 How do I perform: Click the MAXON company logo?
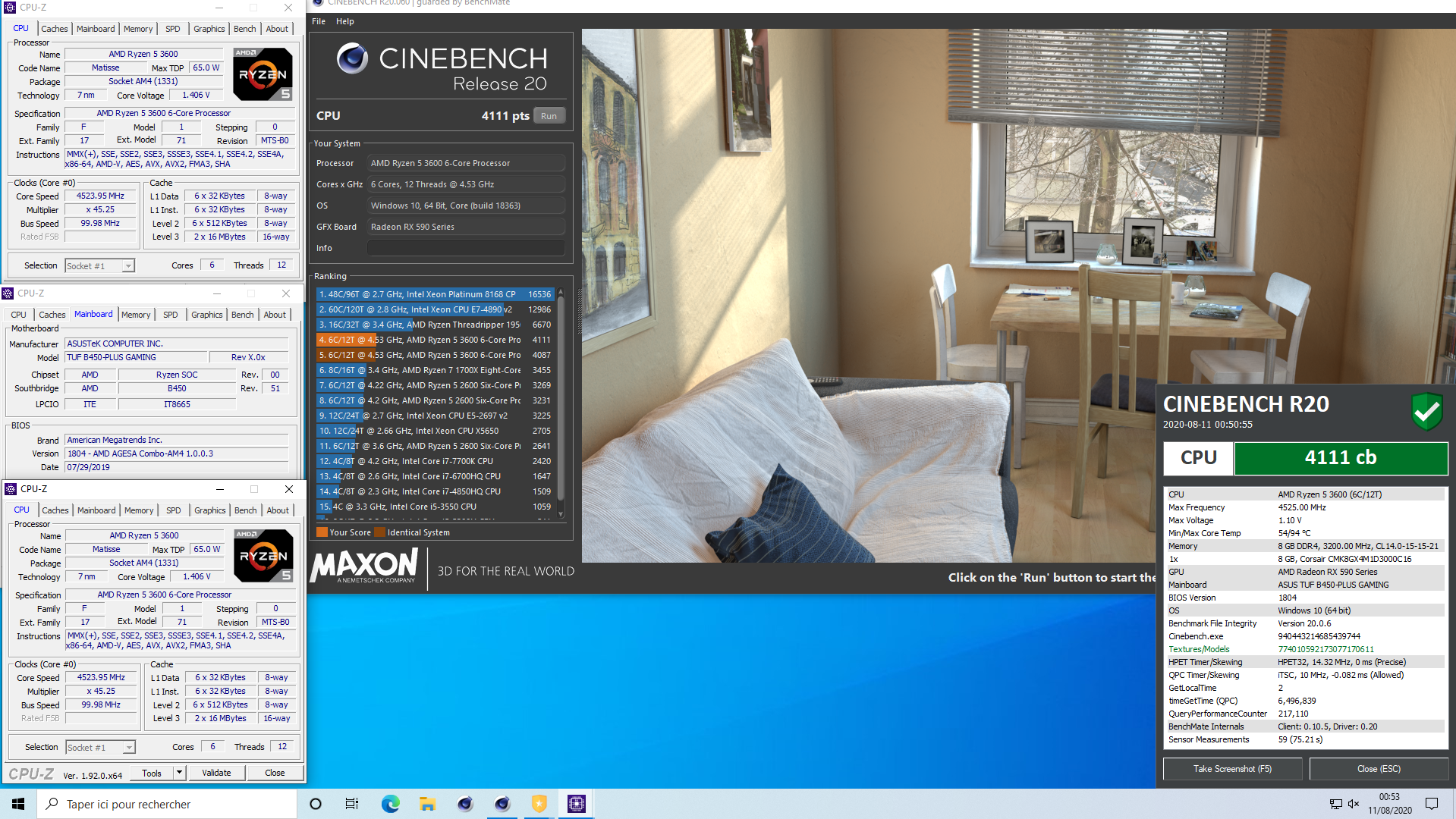click(x=364, y=566)
